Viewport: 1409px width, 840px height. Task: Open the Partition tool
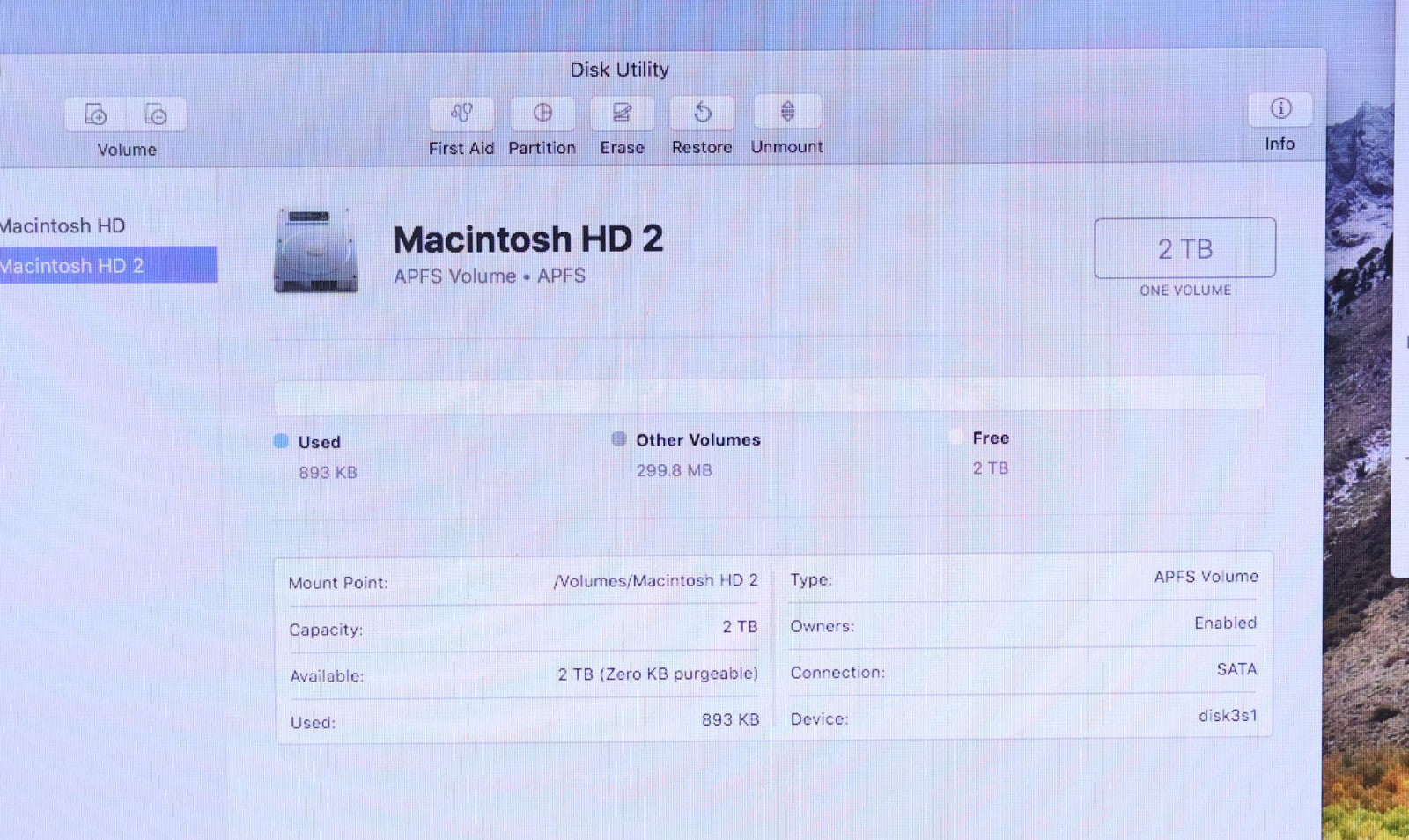[x=542, y=114]
